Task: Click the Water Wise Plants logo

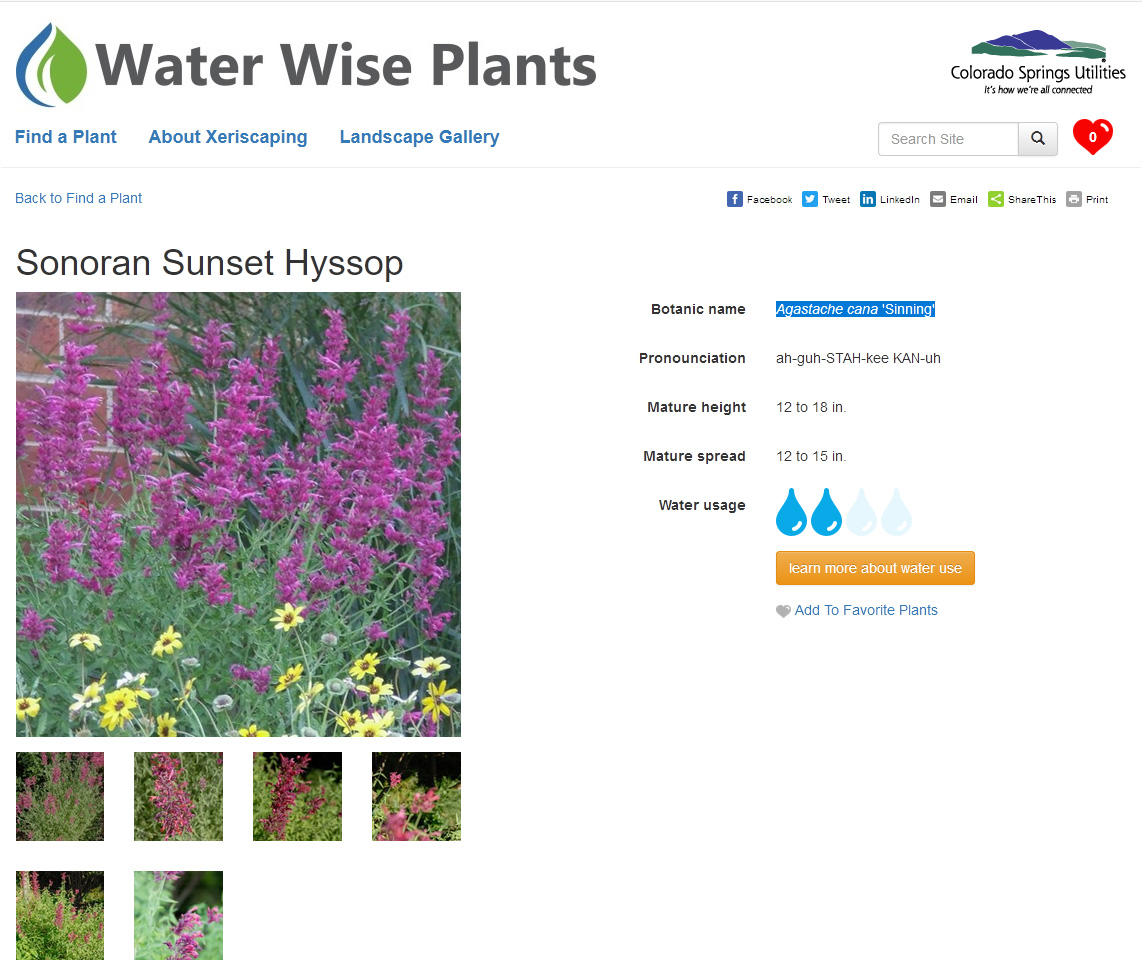Action: click(x=306, y=65)
